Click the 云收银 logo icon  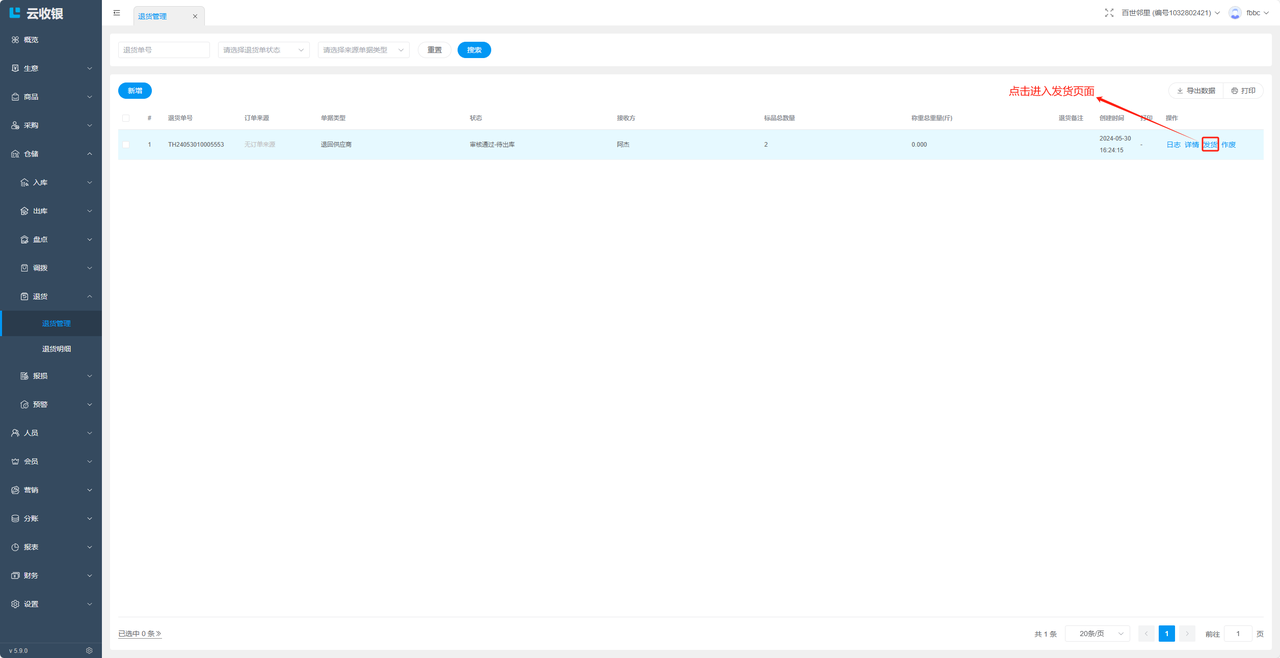[15, 13]
